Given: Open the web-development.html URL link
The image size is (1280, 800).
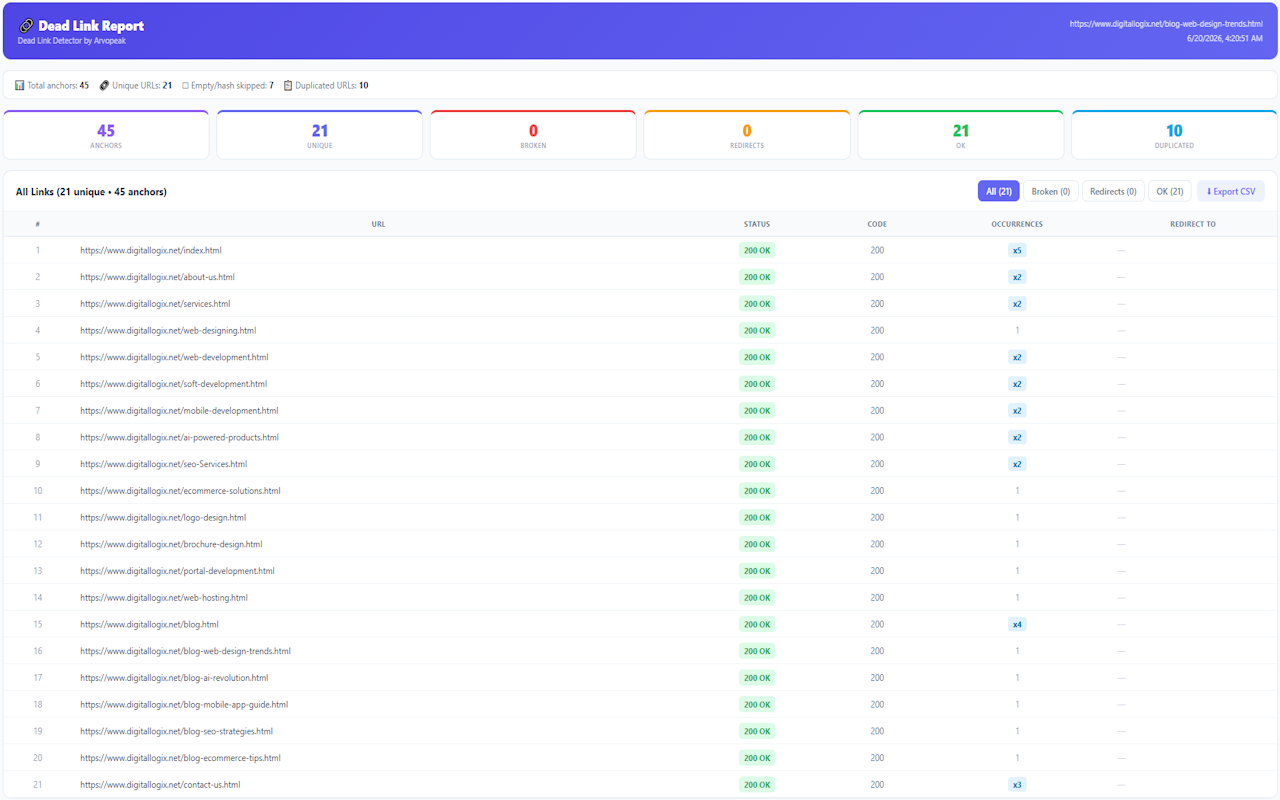Looking at the screenshot, I should 174,357.
